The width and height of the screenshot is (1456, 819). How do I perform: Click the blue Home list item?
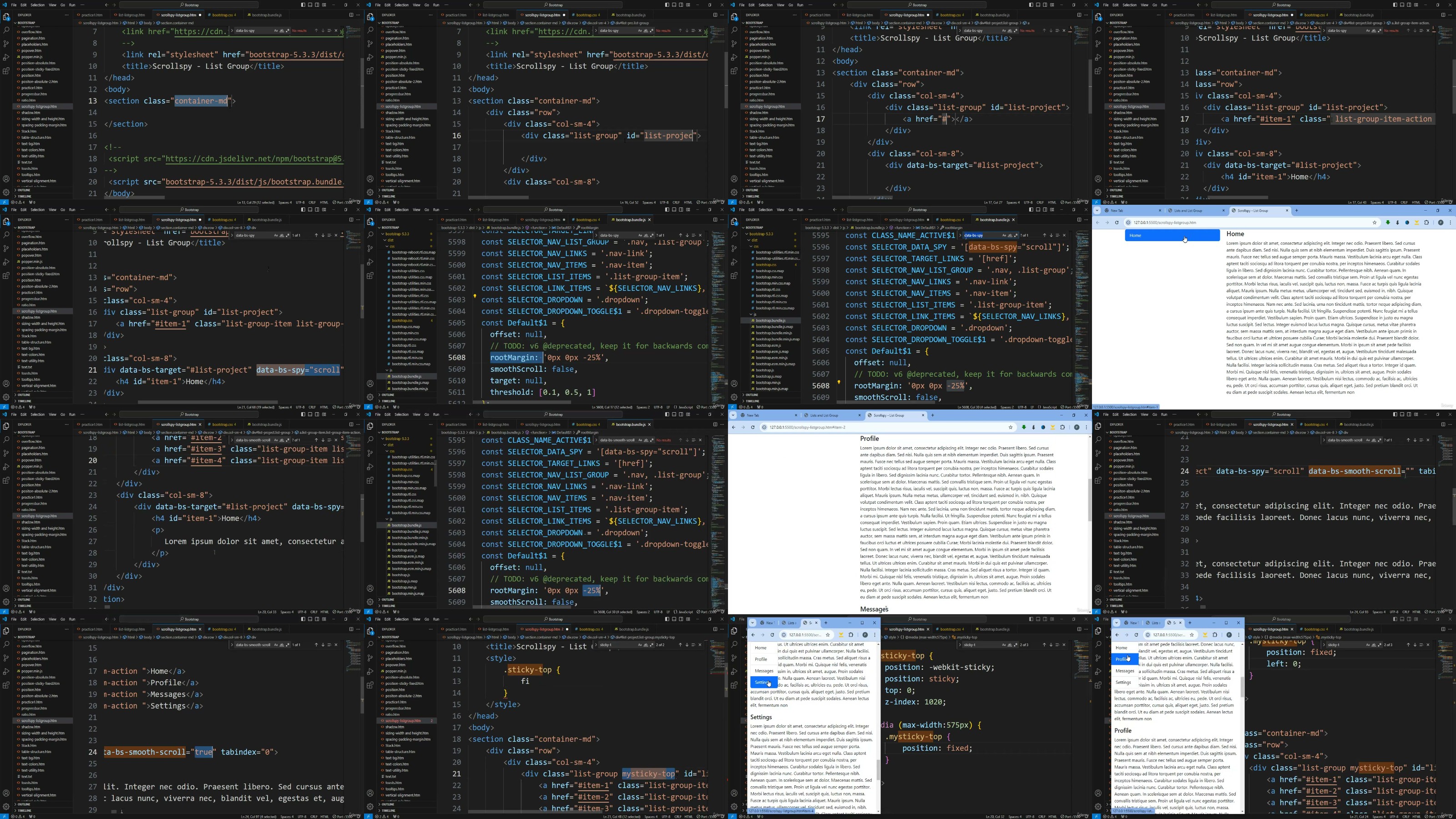pyautogui.click(x=1172, y=236)
